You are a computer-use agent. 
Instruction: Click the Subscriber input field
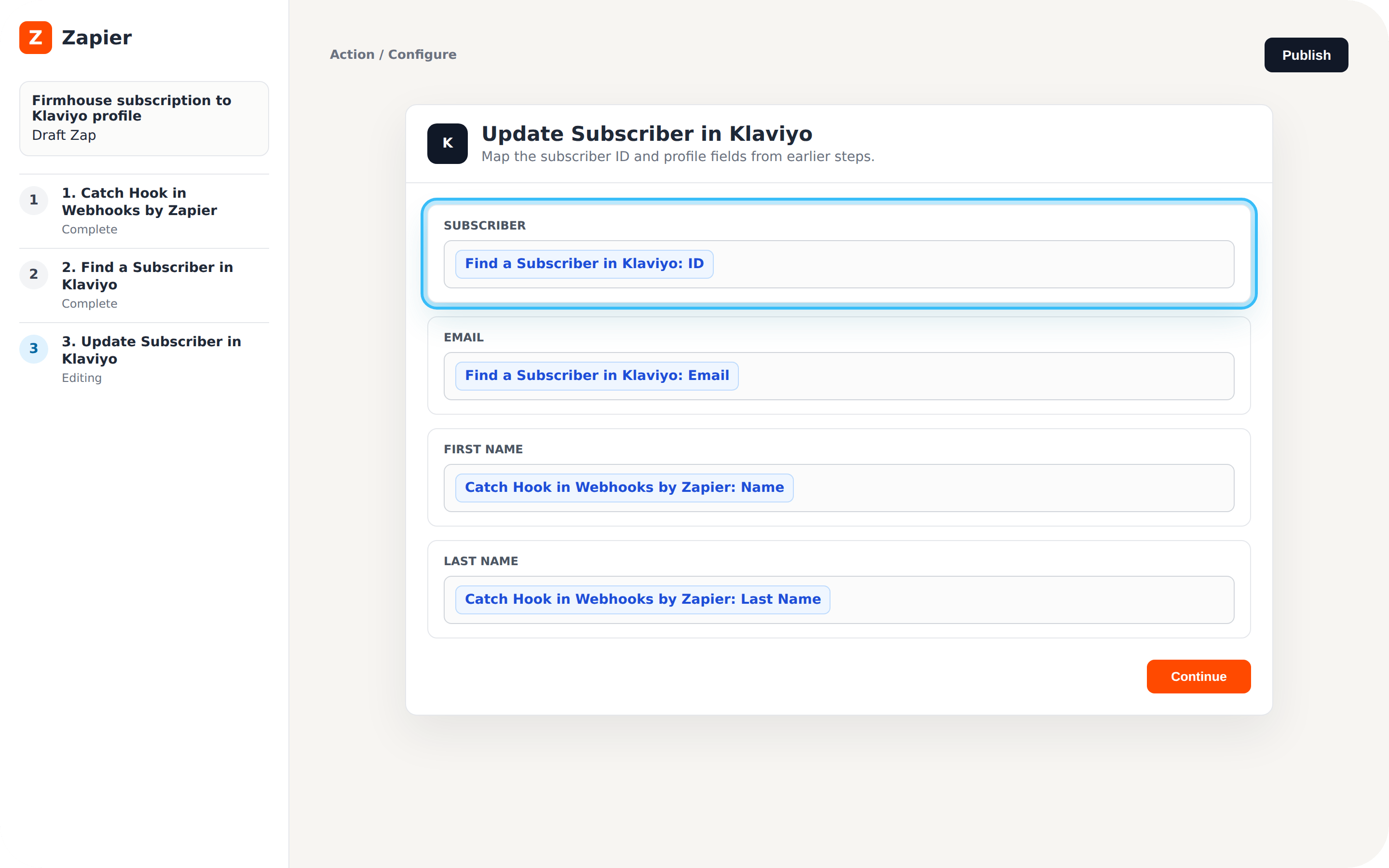[x=839, y=264]
